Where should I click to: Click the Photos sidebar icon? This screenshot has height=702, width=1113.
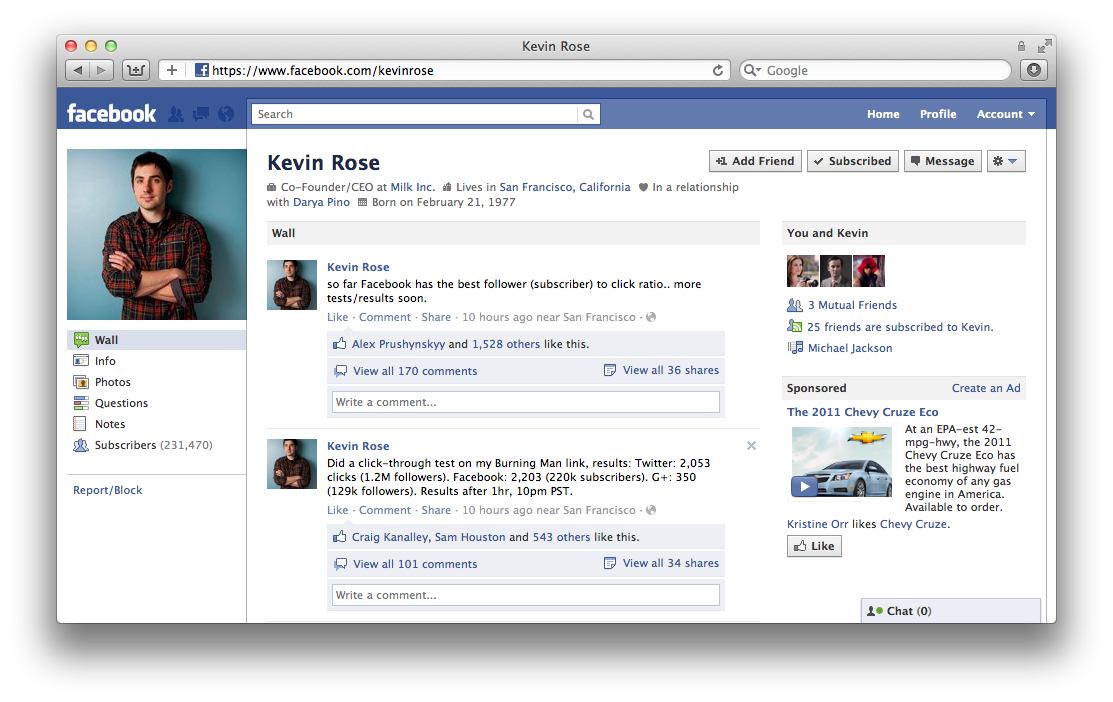[x=81, y=382]
